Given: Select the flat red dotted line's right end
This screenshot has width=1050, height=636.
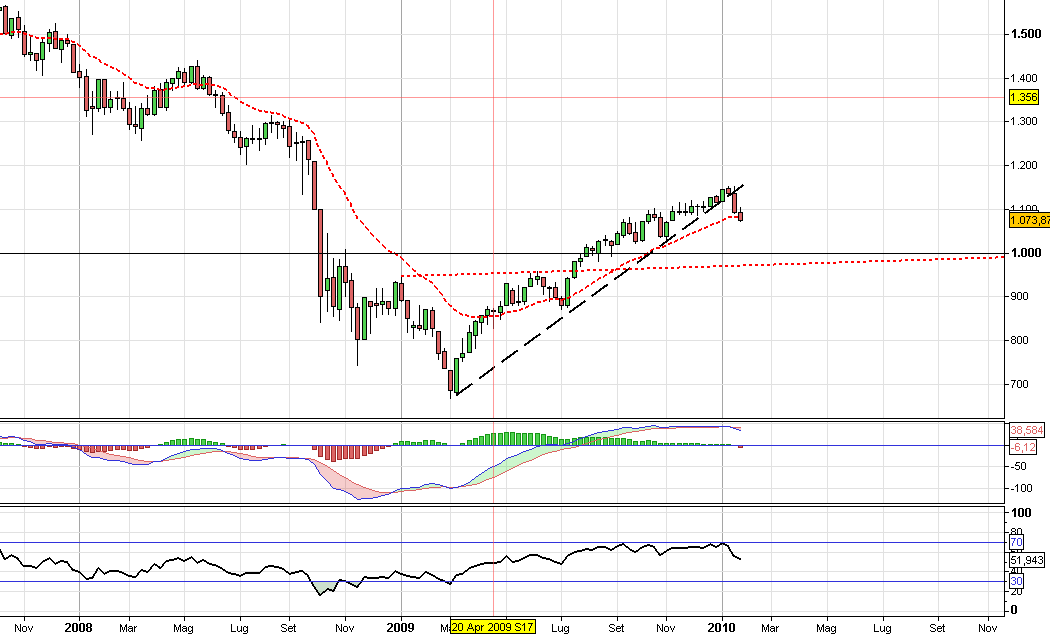Looking at the screenshot, I should pyautogui.click(x=1000, y=257).
